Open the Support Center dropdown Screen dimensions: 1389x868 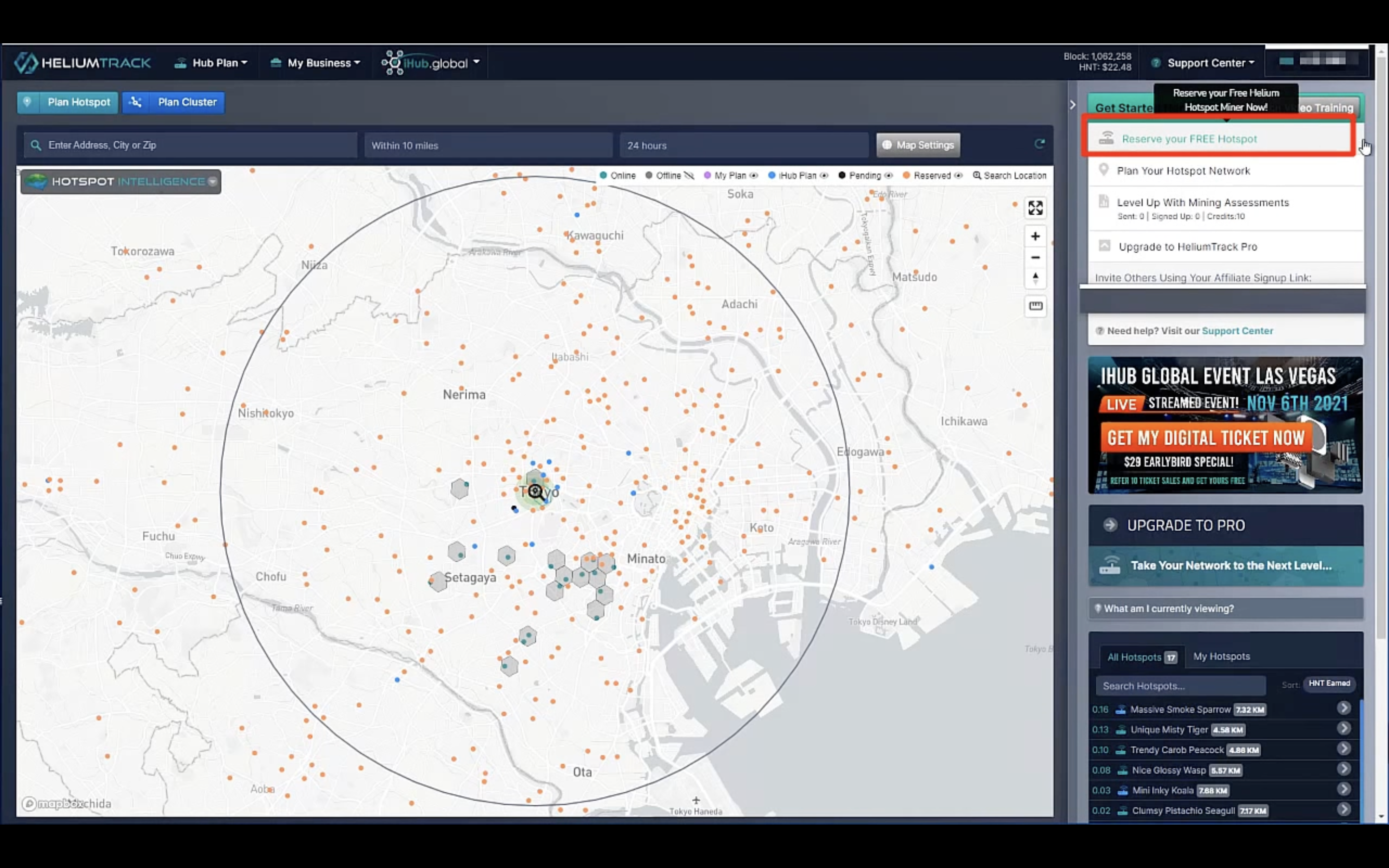1203,63
